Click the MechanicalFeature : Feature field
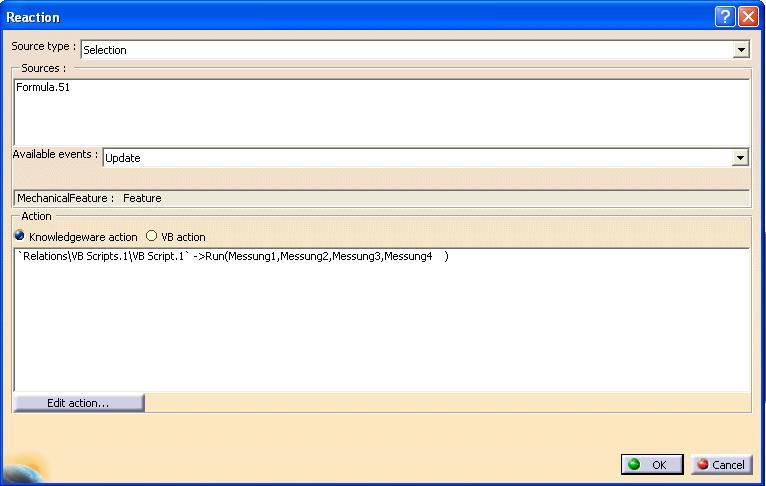This screenshot has height=486, width=766. tap(382, 198)
